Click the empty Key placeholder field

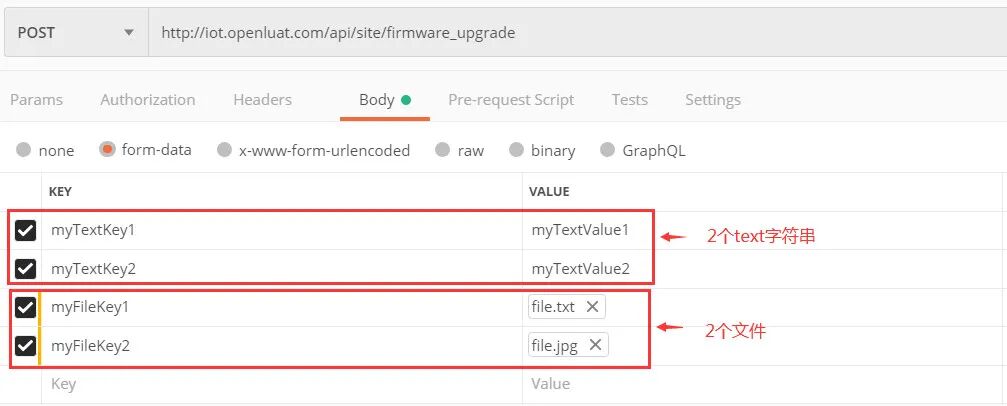click(x=280, y=384)
